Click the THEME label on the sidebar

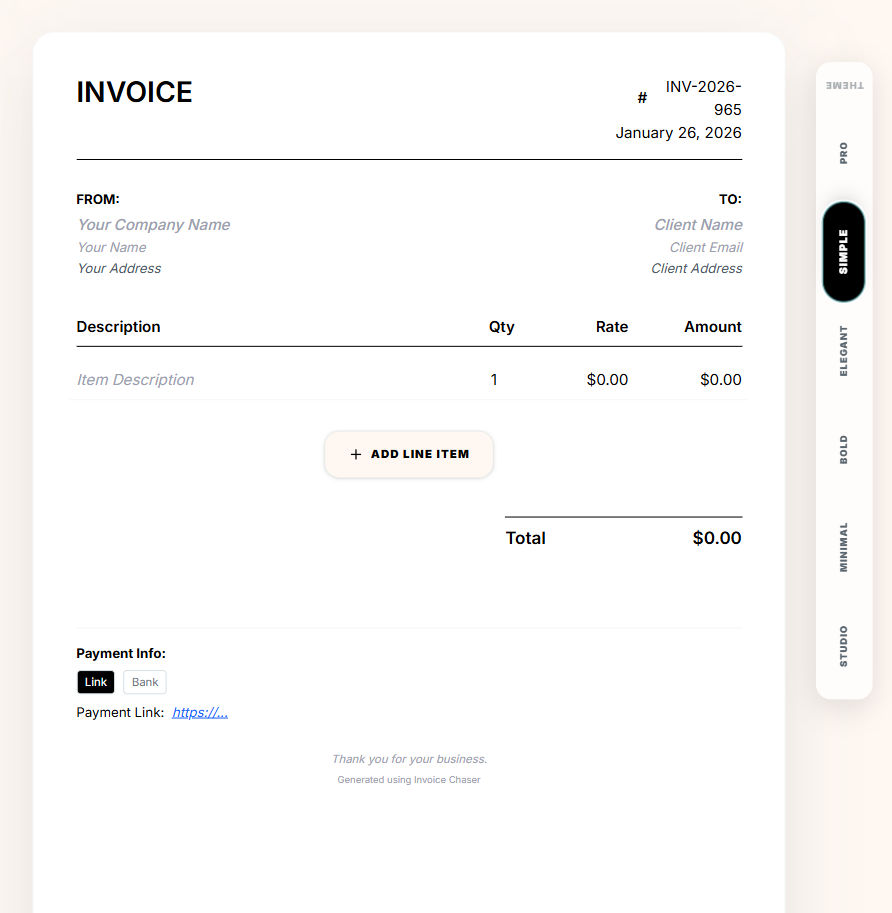tap(843, 84)
